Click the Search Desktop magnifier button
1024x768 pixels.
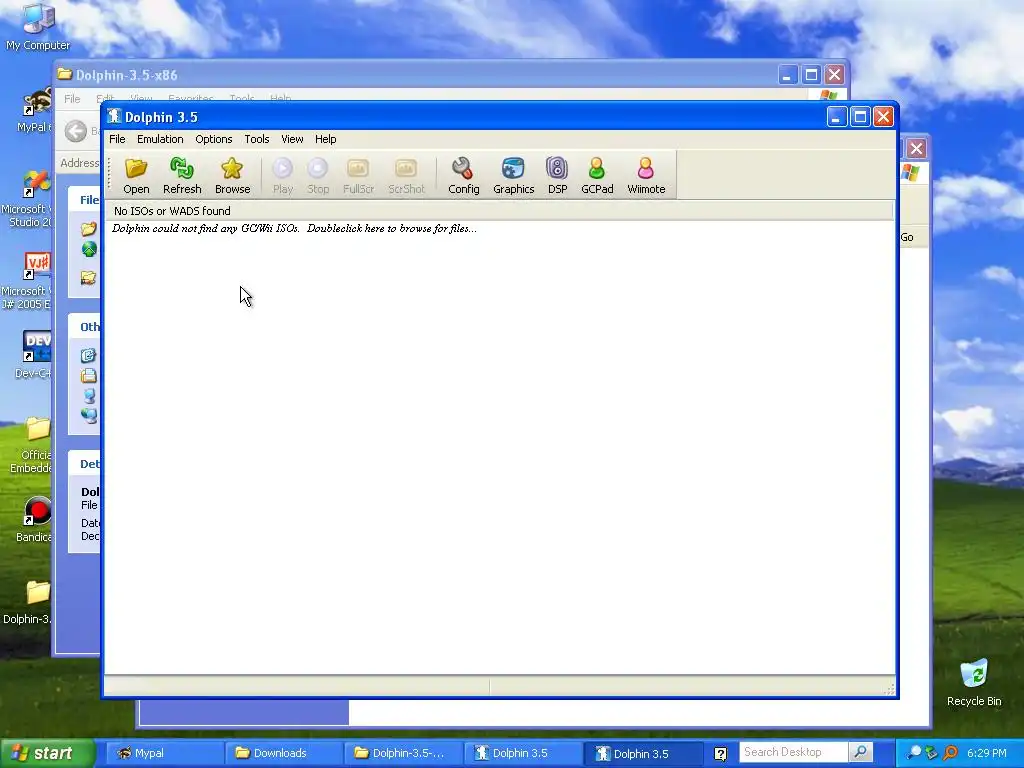(861, 752)
